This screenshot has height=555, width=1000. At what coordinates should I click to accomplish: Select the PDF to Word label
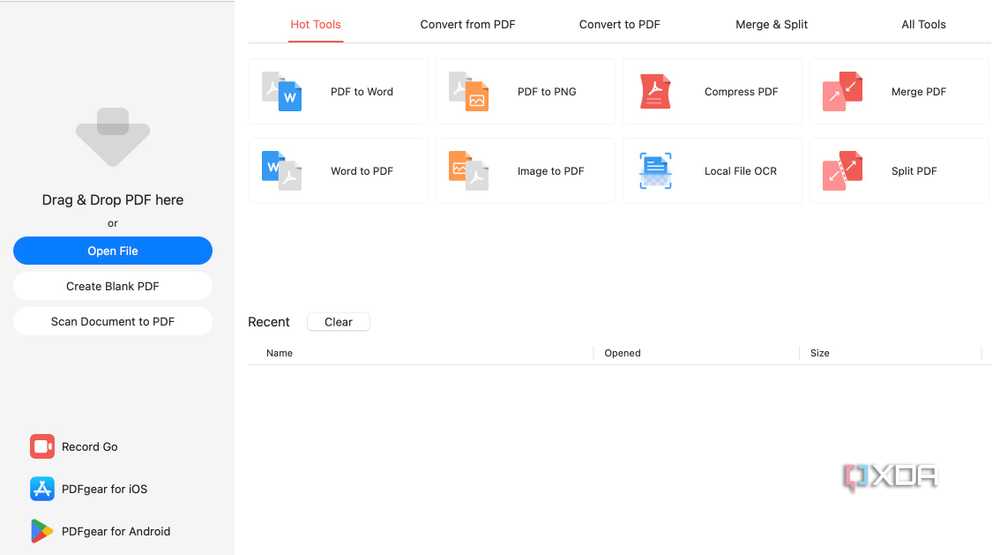tap(362, 91)
